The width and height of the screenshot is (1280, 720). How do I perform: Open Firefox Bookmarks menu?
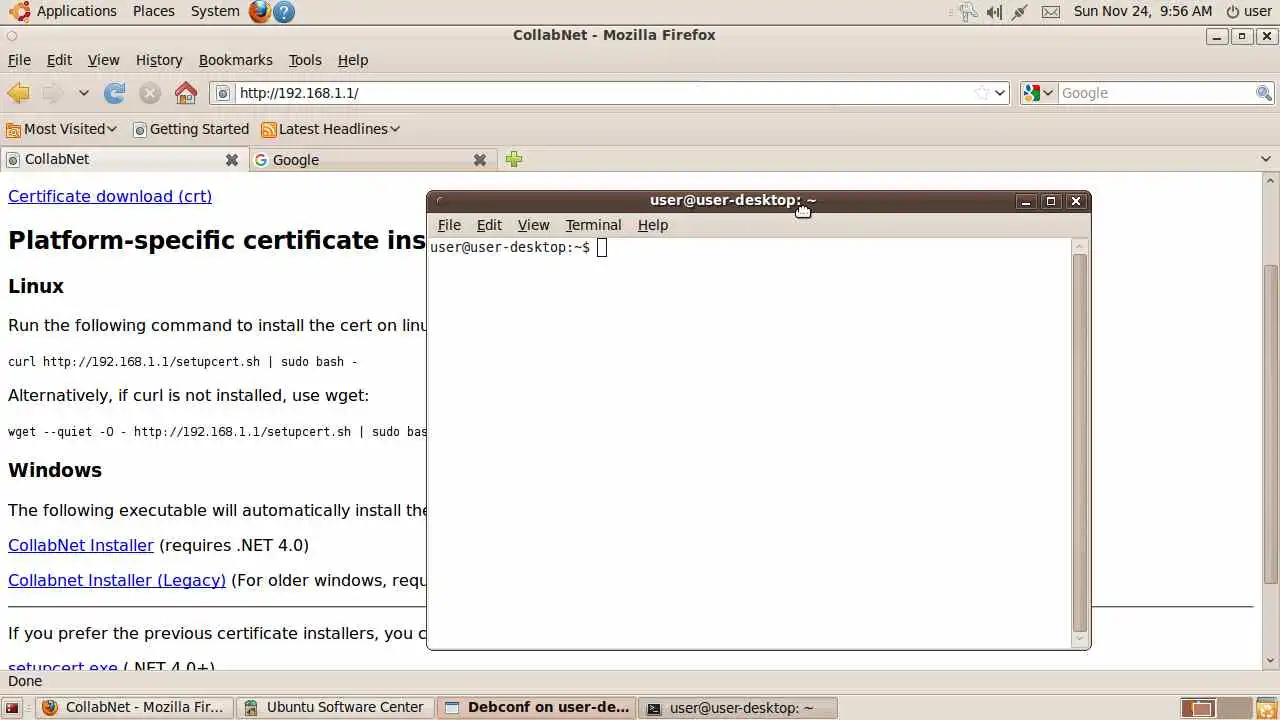click(235, 60)
